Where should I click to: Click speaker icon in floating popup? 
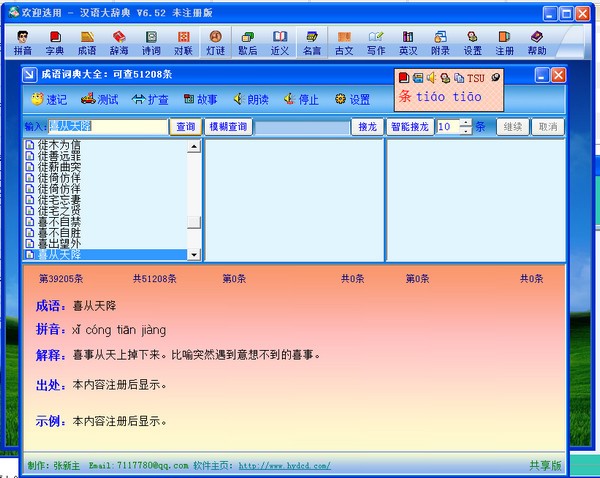431,78
